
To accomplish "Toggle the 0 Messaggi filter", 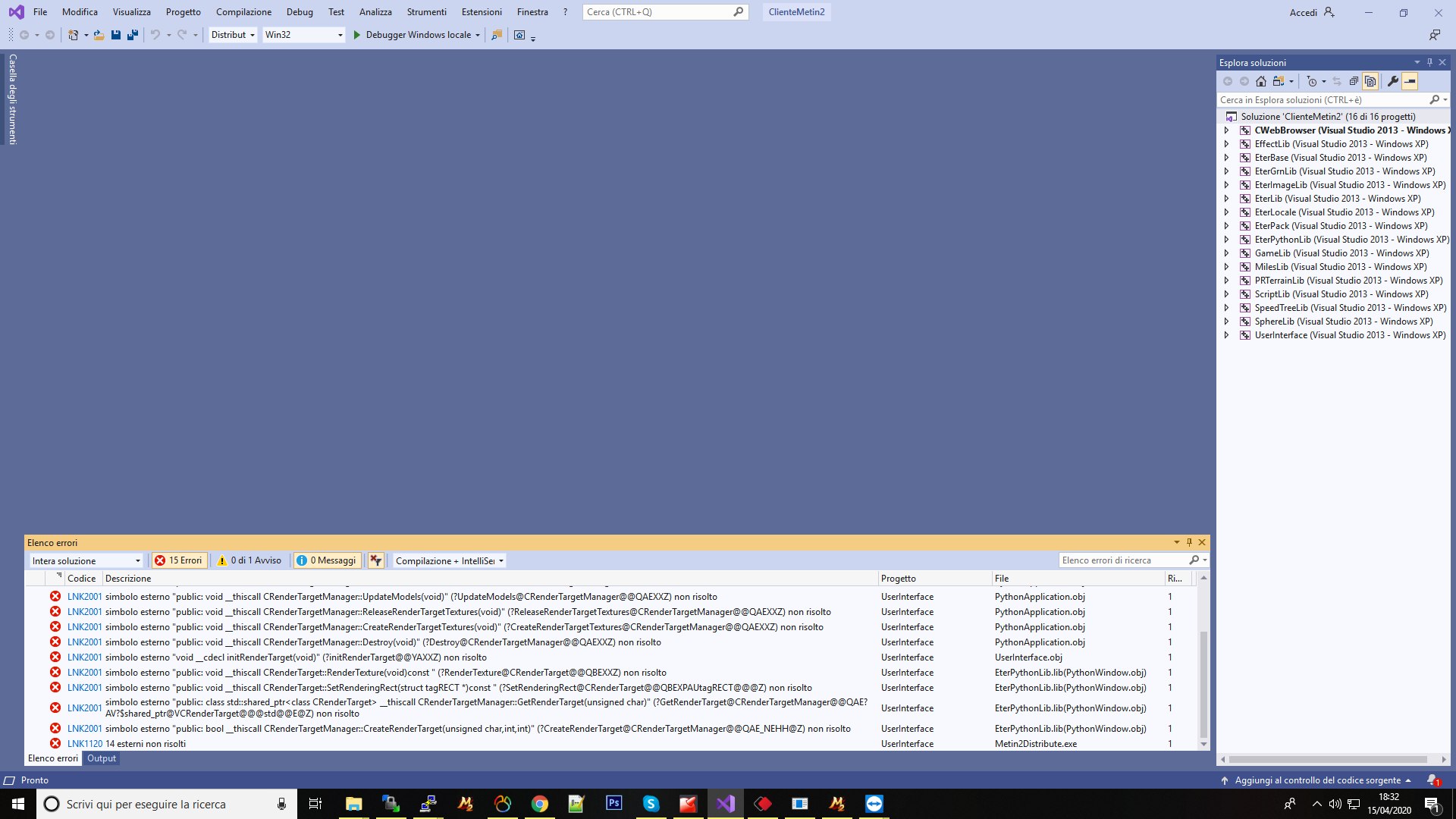I will [x=328, y=560].
